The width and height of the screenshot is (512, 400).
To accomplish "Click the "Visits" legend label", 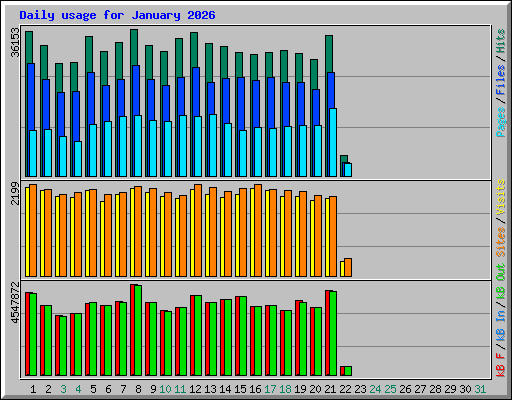I will coord(501,198).
